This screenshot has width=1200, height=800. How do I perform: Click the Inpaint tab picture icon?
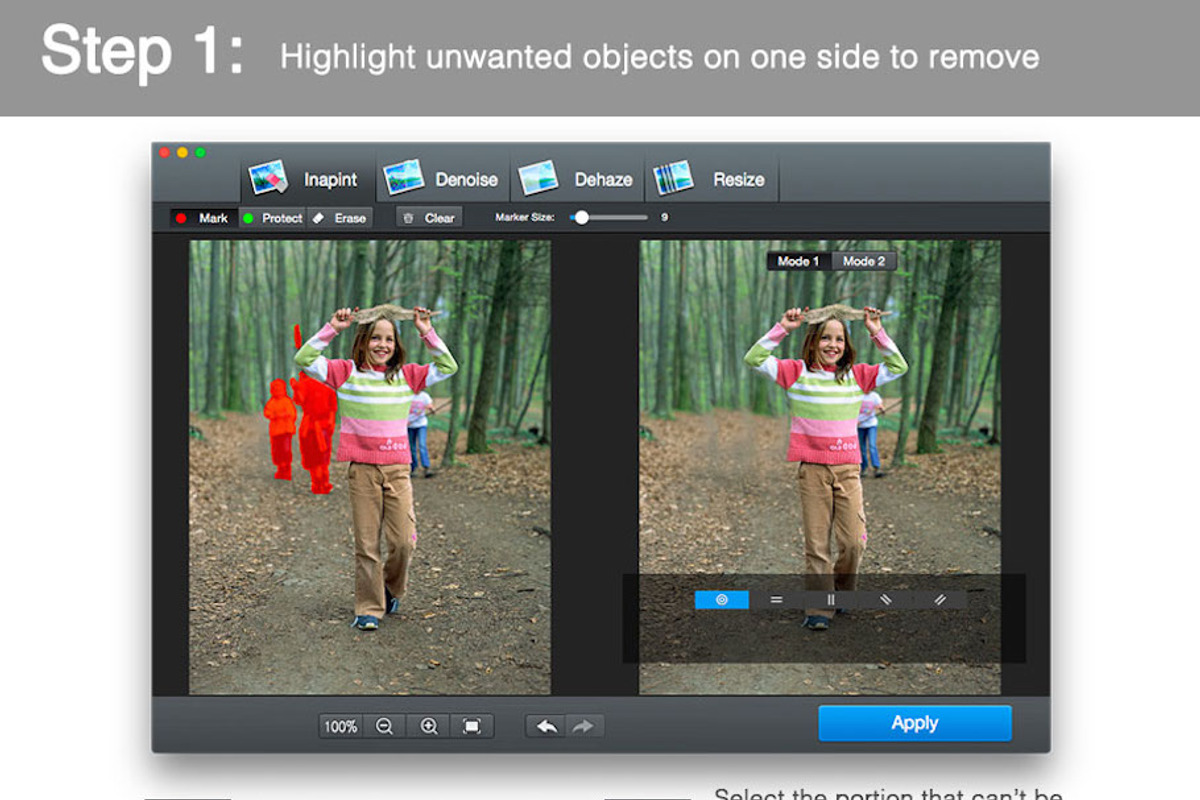click(268, 178)
